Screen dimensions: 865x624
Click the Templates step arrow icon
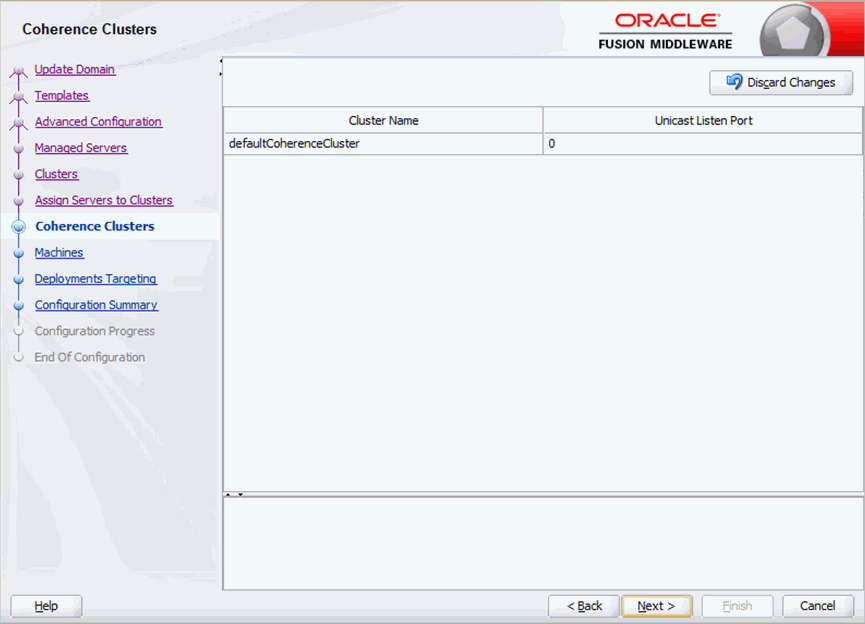[17, 96]
